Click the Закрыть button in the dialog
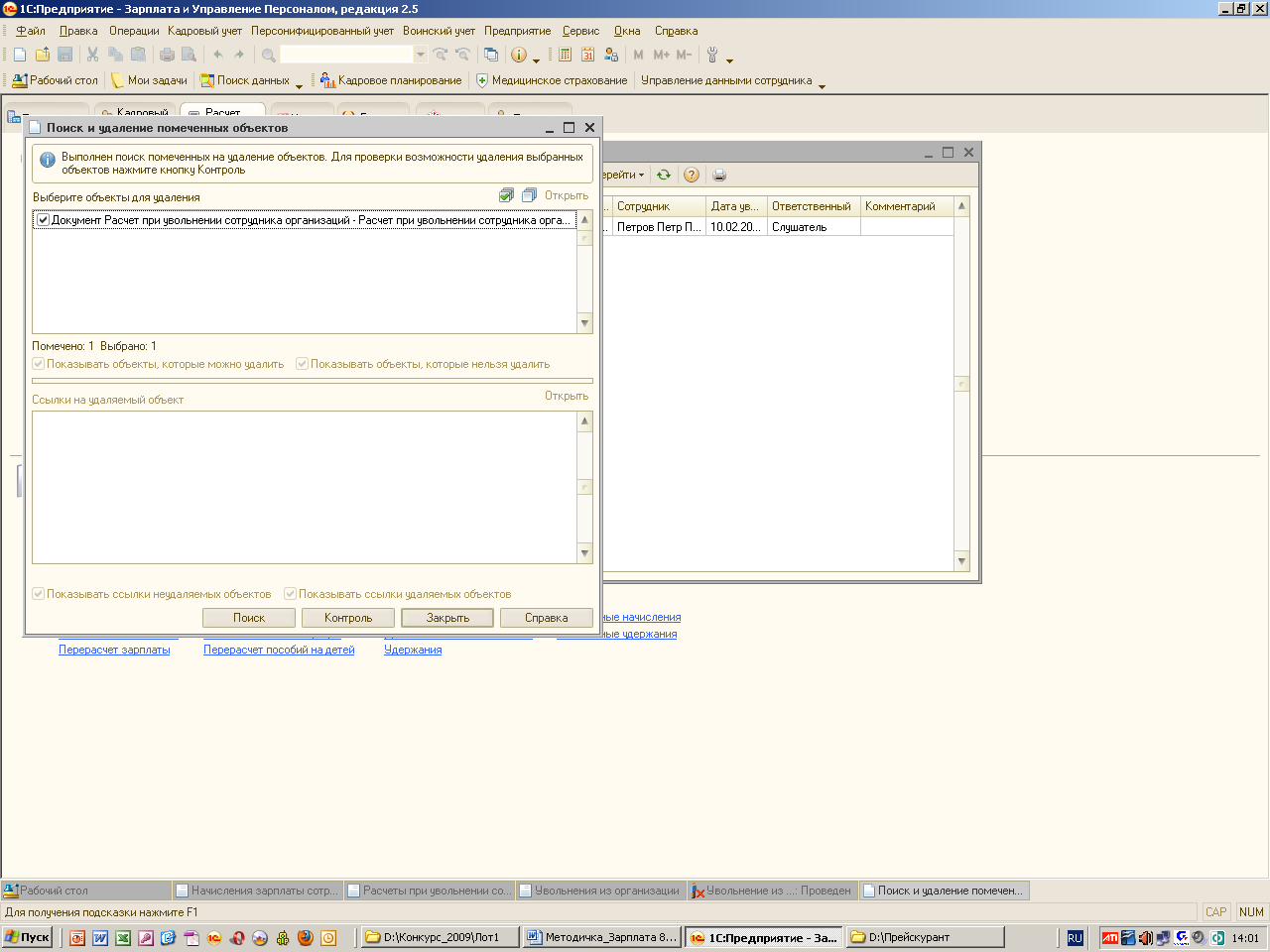The image size is (1270, 952). (447, 618)
